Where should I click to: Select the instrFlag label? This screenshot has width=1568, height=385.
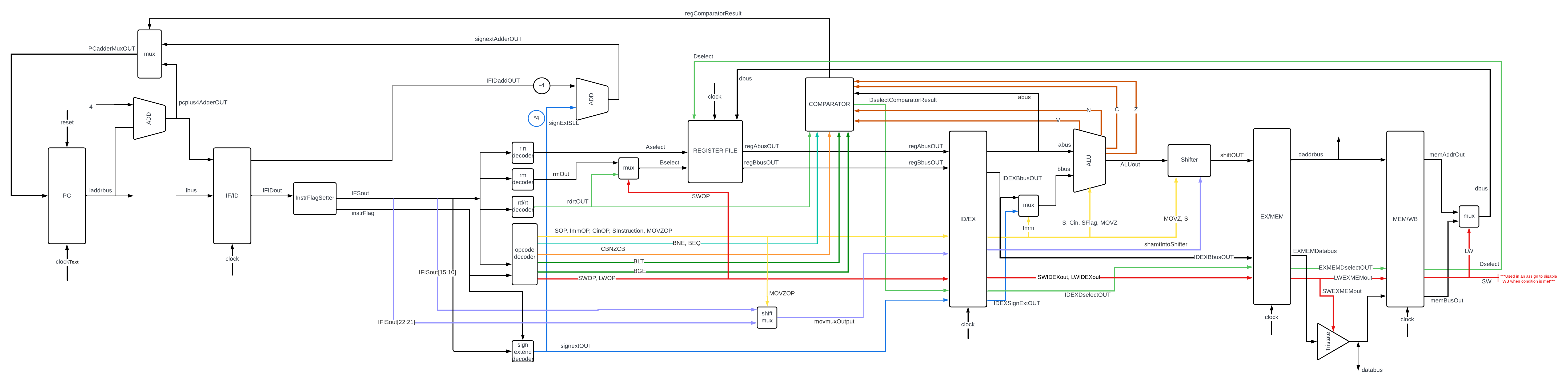pyautogui.click(x=363, y=213)
